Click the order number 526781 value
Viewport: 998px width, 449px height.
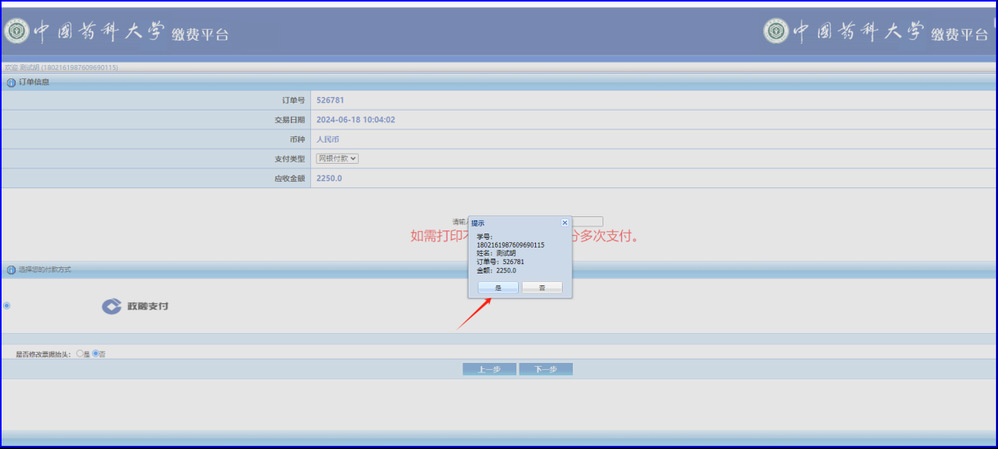pos(330,100)
